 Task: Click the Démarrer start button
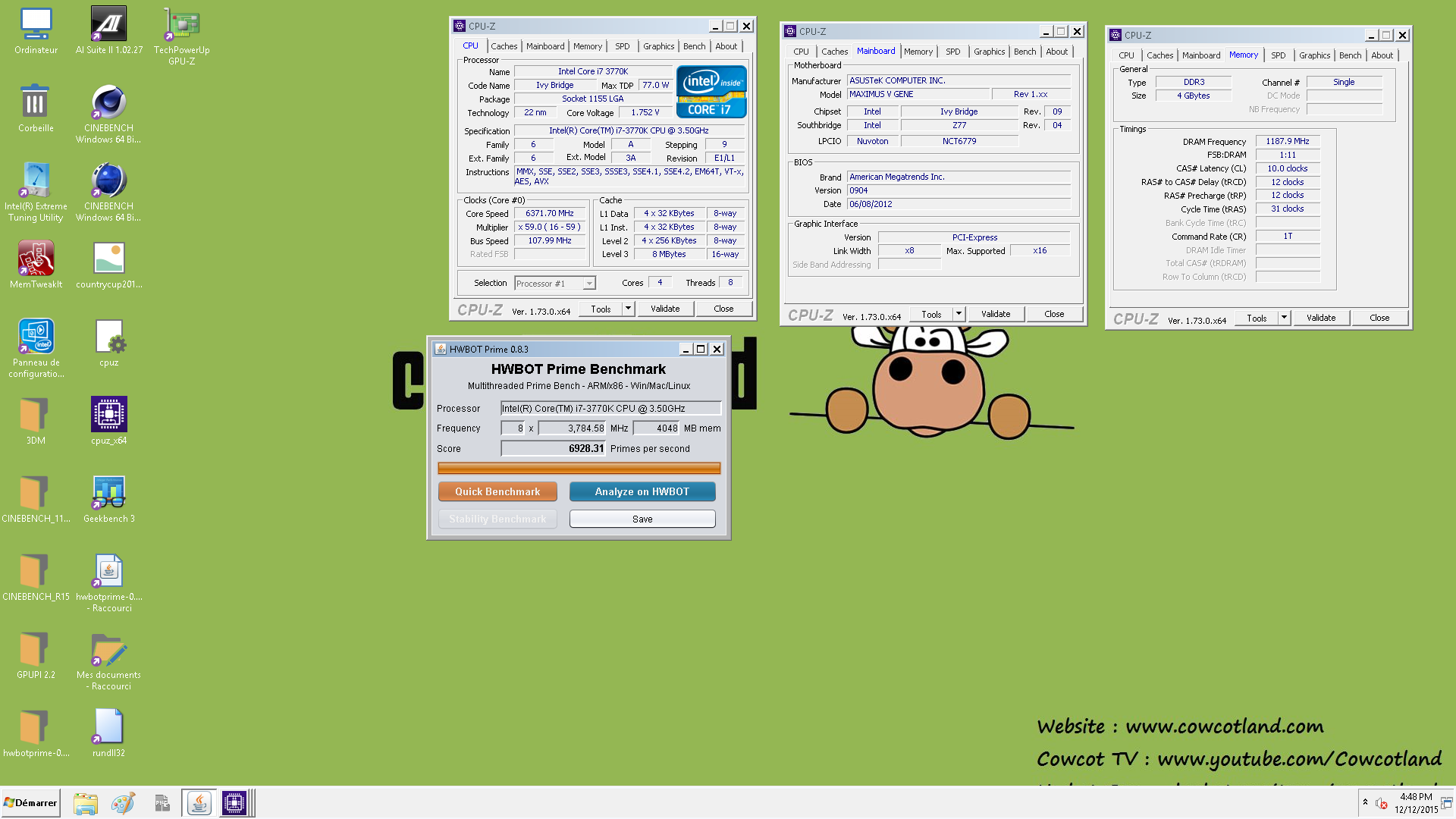click(30, 802)
